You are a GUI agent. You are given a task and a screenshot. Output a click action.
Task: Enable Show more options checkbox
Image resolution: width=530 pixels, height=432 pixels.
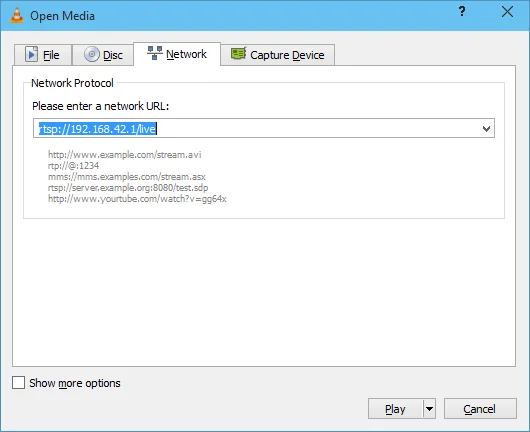tap(19, 383)
